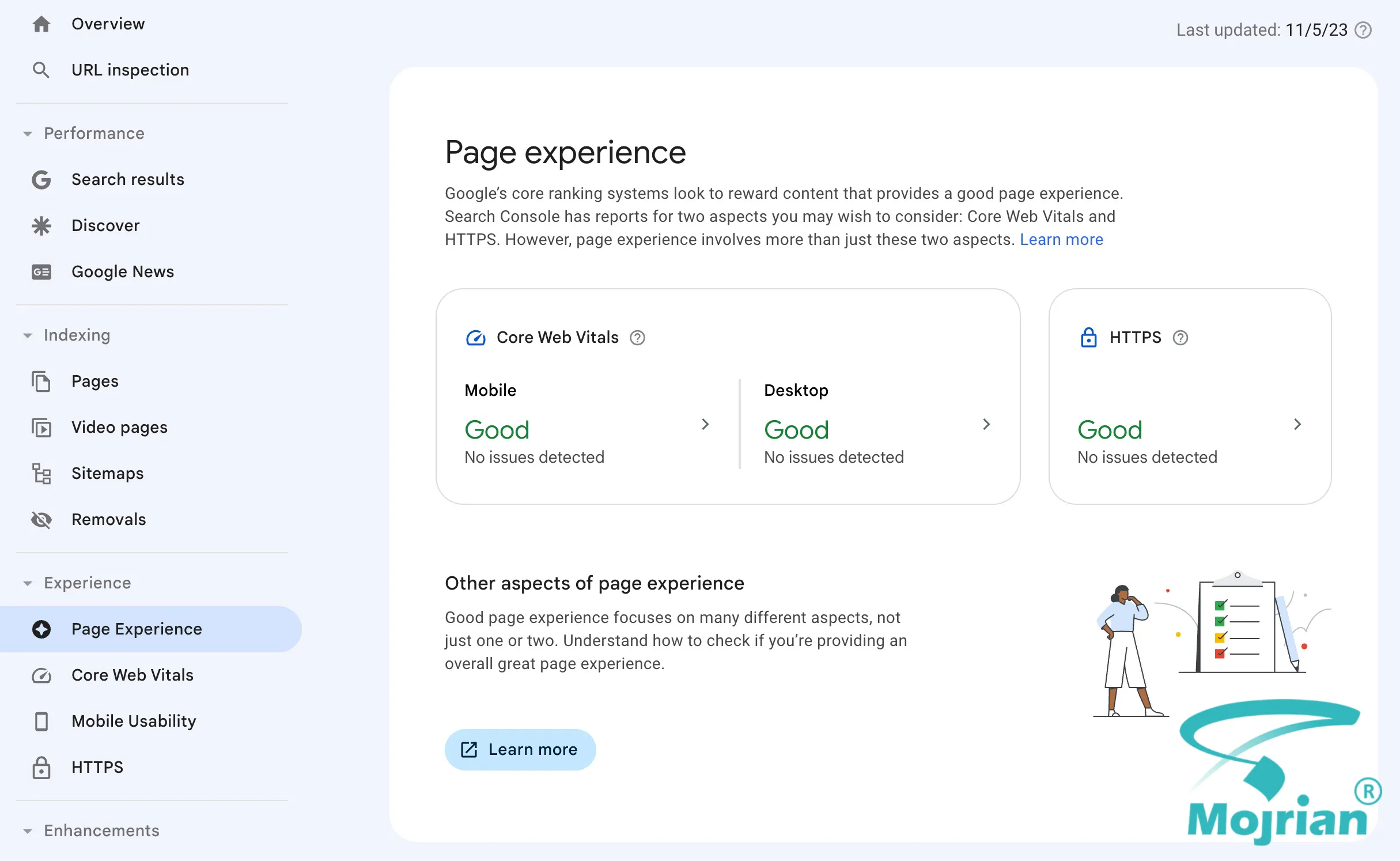Click the sidebar HTTPS lock icon
1400x861 pixels.
[x=41, y=768]
